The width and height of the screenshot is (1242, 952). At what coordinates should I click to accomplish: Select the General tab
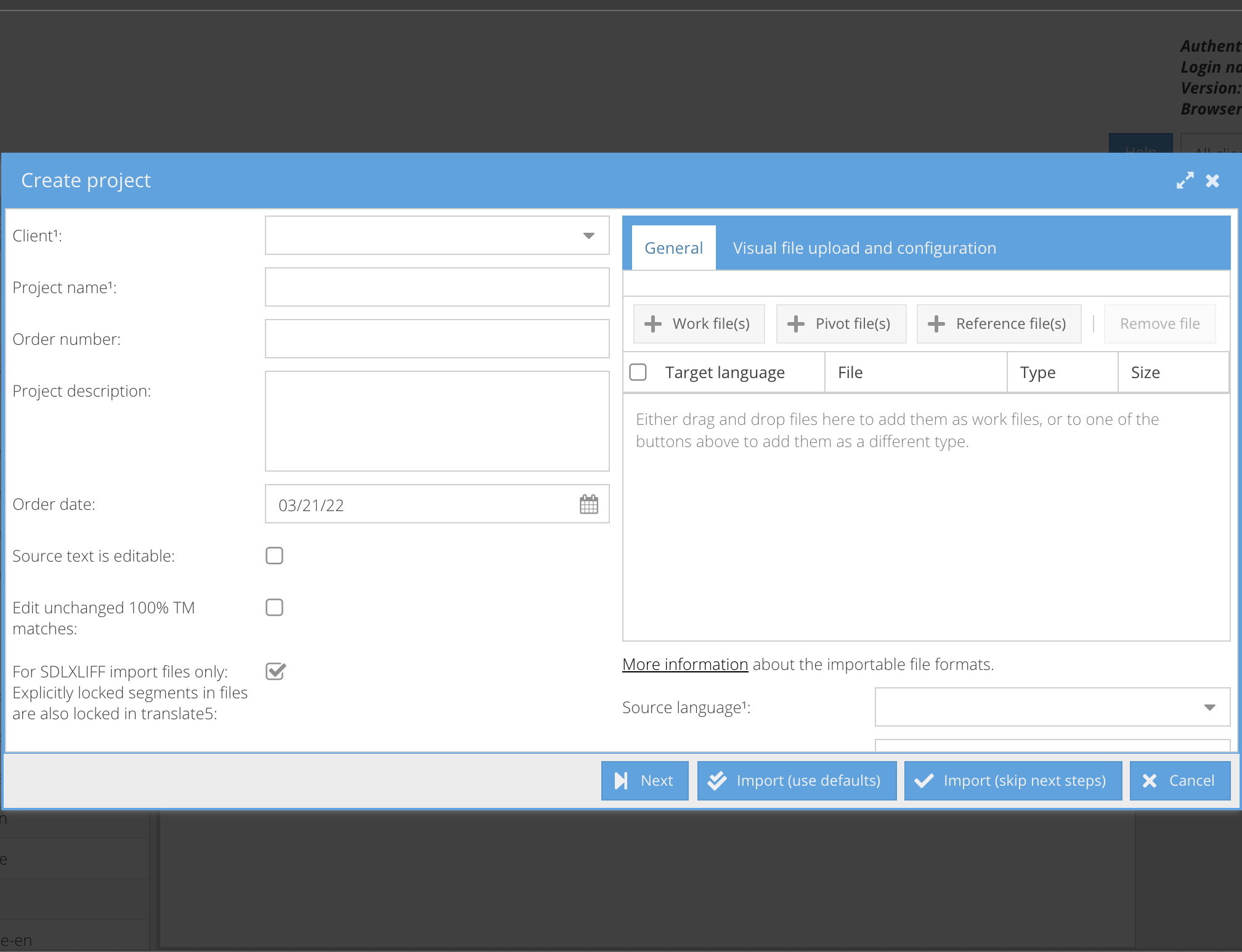tap(673, 248)
